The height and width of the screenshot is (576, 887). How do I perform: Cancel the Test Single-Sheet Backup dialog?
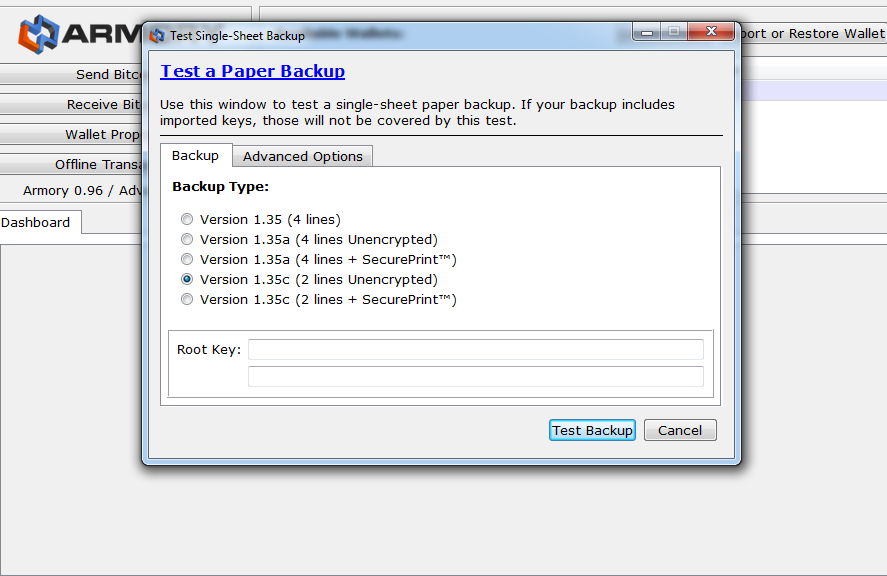pyautogui.click(x=680, y=430)
